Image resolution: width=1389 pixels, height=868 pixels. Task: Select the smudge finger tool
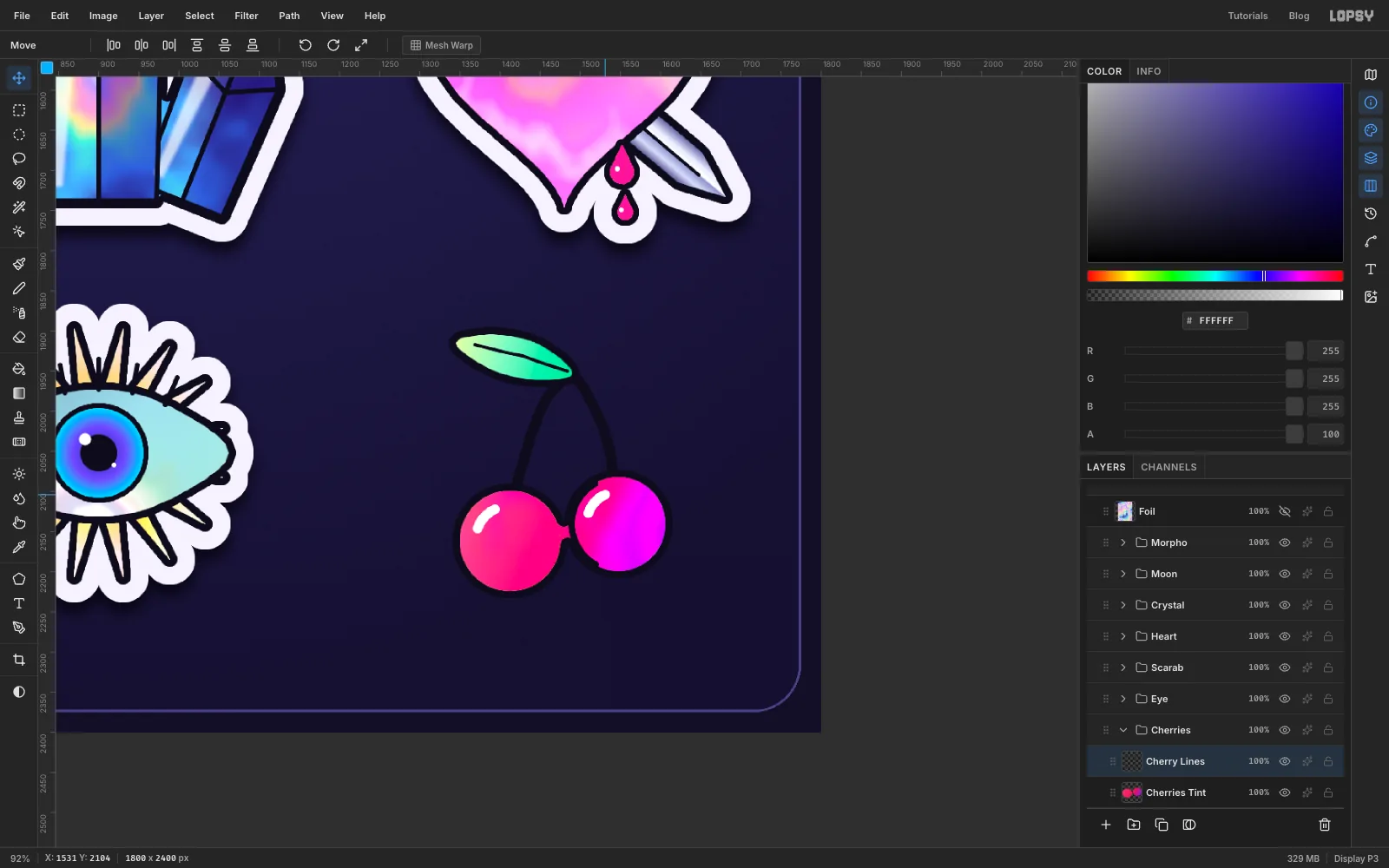click(19, 523)
